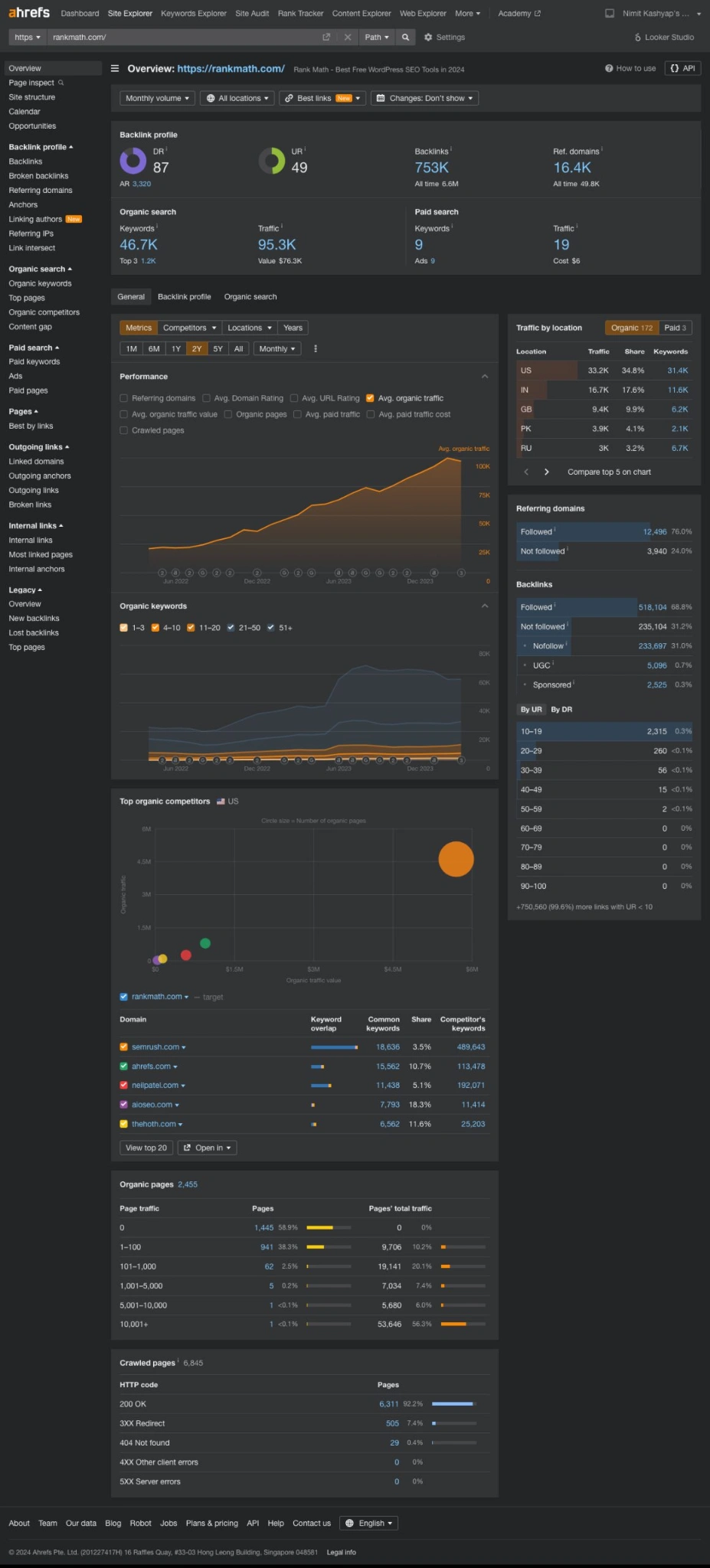Enable the Referring domains checkbox
Viewport: 710px width, 1568px height.
point(124,398)
